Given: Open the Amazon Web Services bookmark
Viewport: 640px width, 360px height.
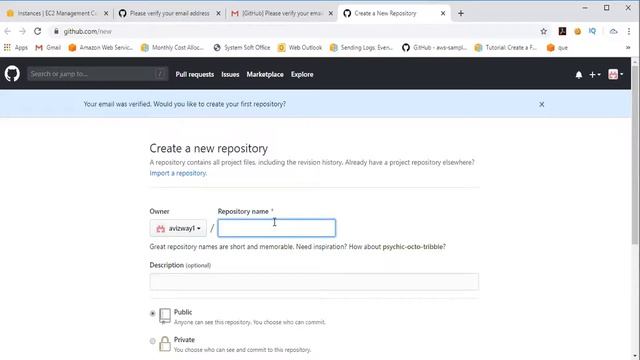Looking at the screenshot, I should click(x=101, y=48).
